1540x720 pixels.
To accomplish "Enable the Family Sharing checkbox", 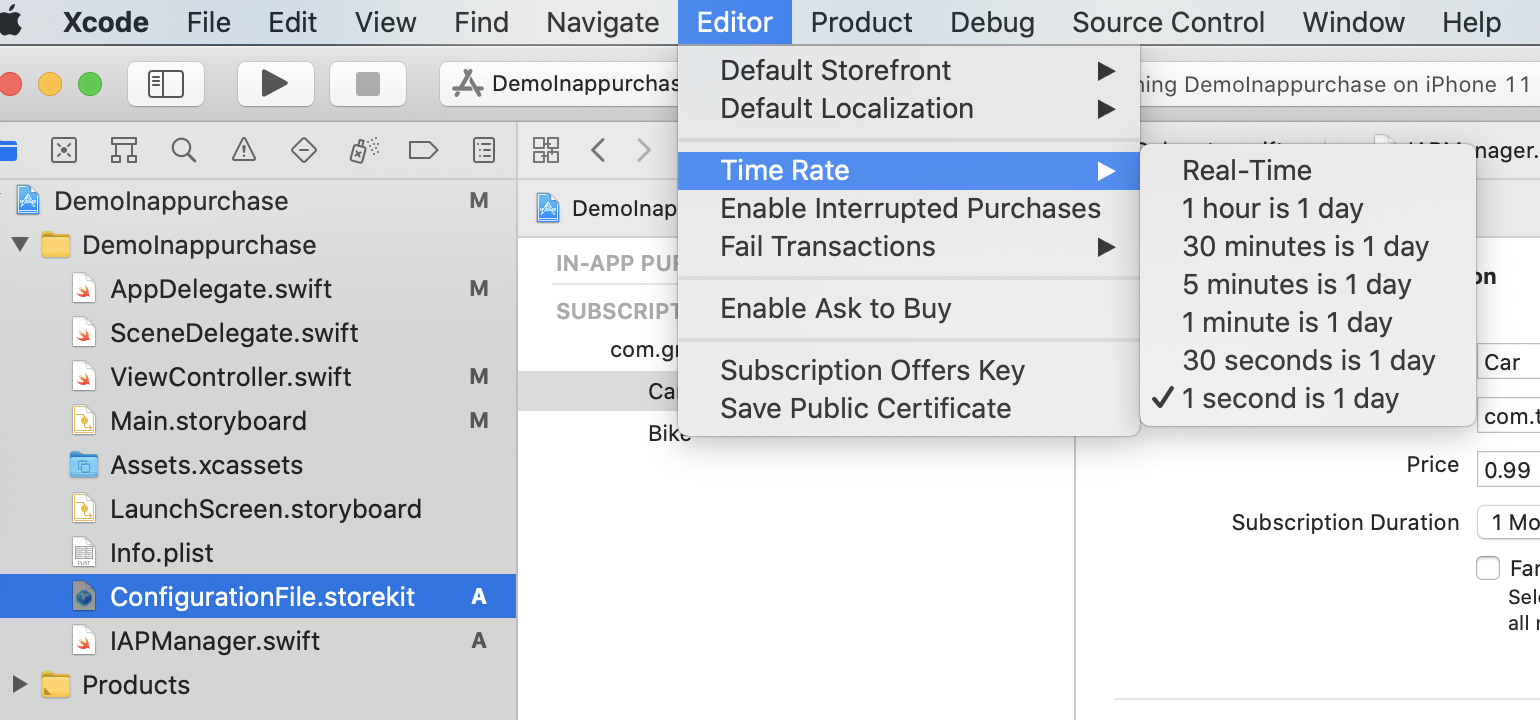I will pyautogui.click(x=1488, y=568).
